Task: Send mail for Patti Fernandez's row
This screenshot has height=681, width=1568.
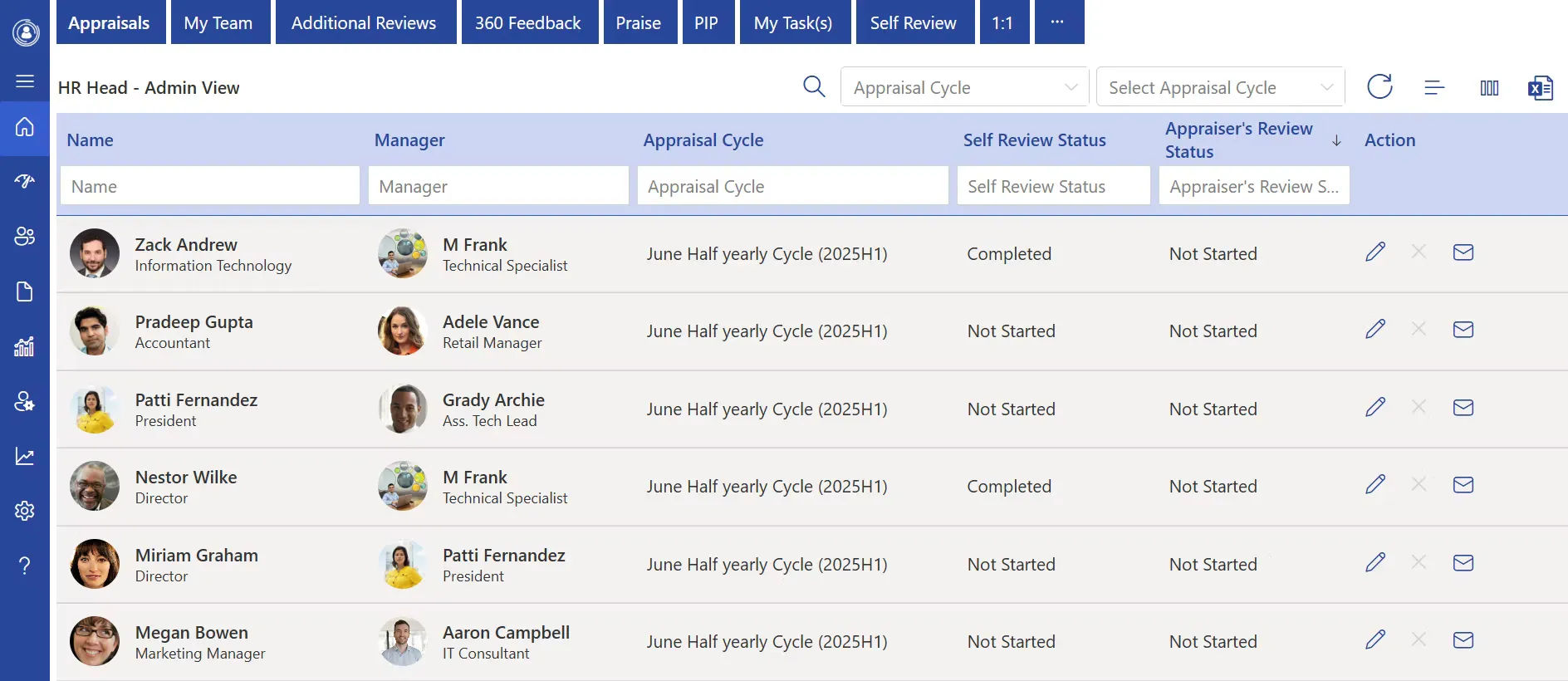Action: (1463, 407)
